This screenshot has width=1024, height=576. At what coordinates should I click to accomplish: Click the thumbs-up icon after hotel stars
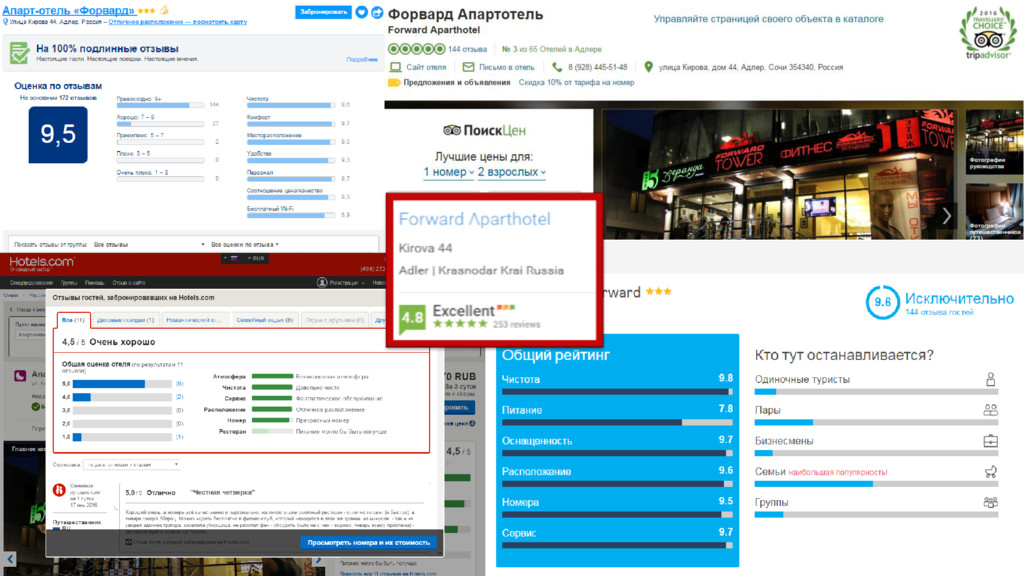164,10
